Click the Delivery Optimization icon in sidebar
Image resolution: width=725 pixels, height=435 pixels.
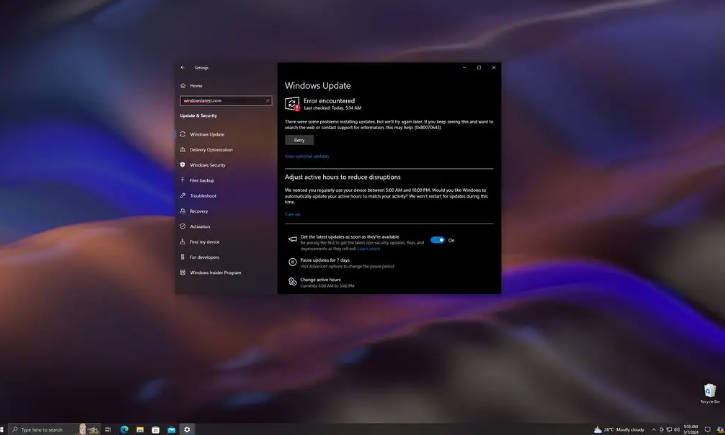pyautogui.click(x=183, y=149)
